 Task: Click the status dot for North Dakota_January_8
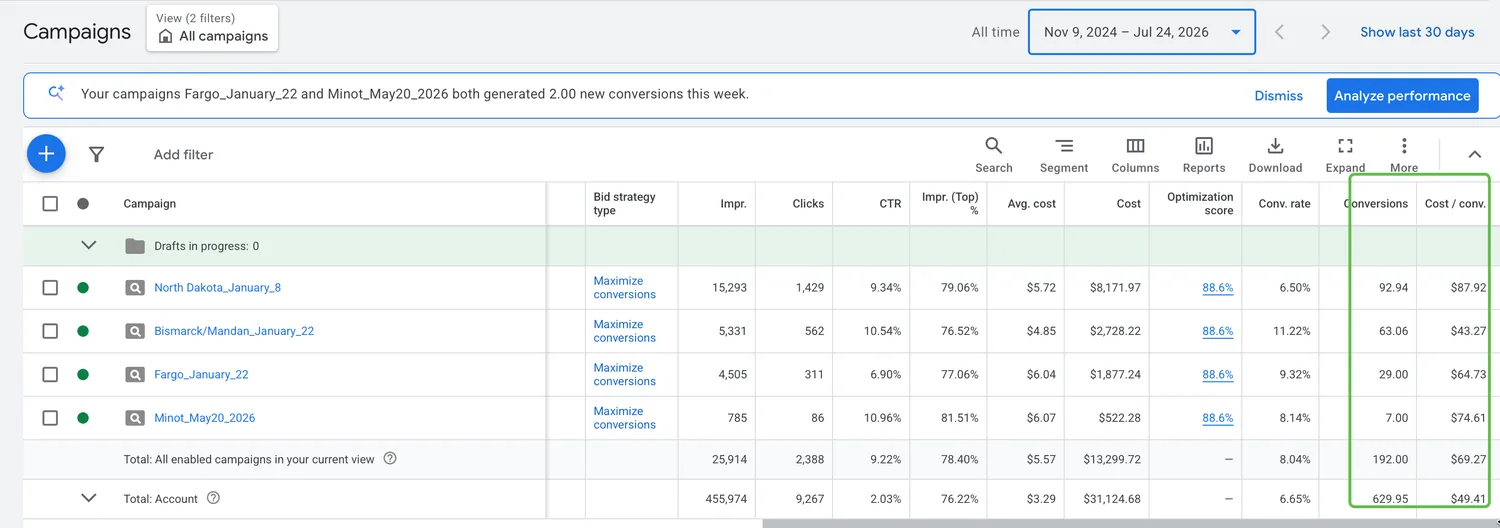(x=83, y=288)
